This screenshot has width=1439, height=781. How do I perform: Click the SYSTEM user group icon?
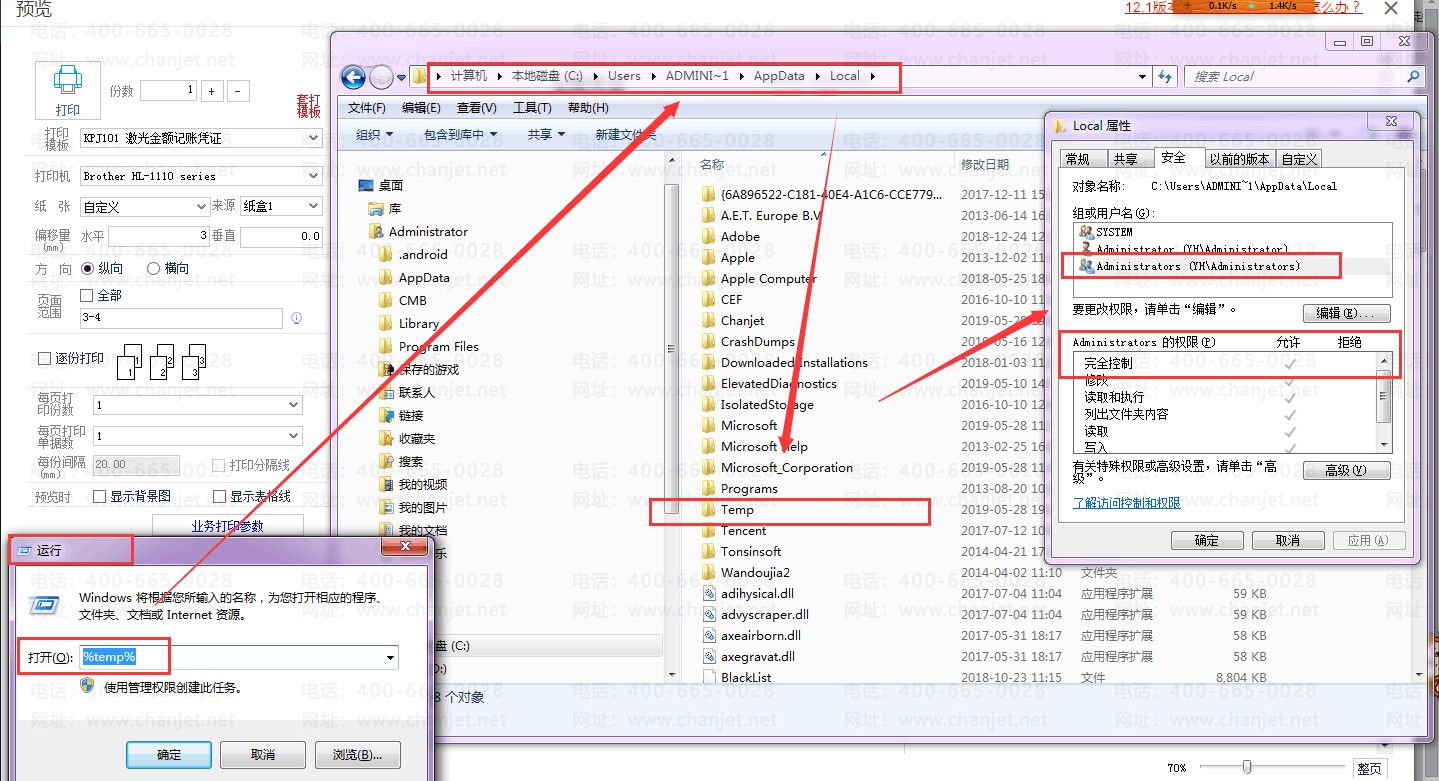tap(1087, 232)
